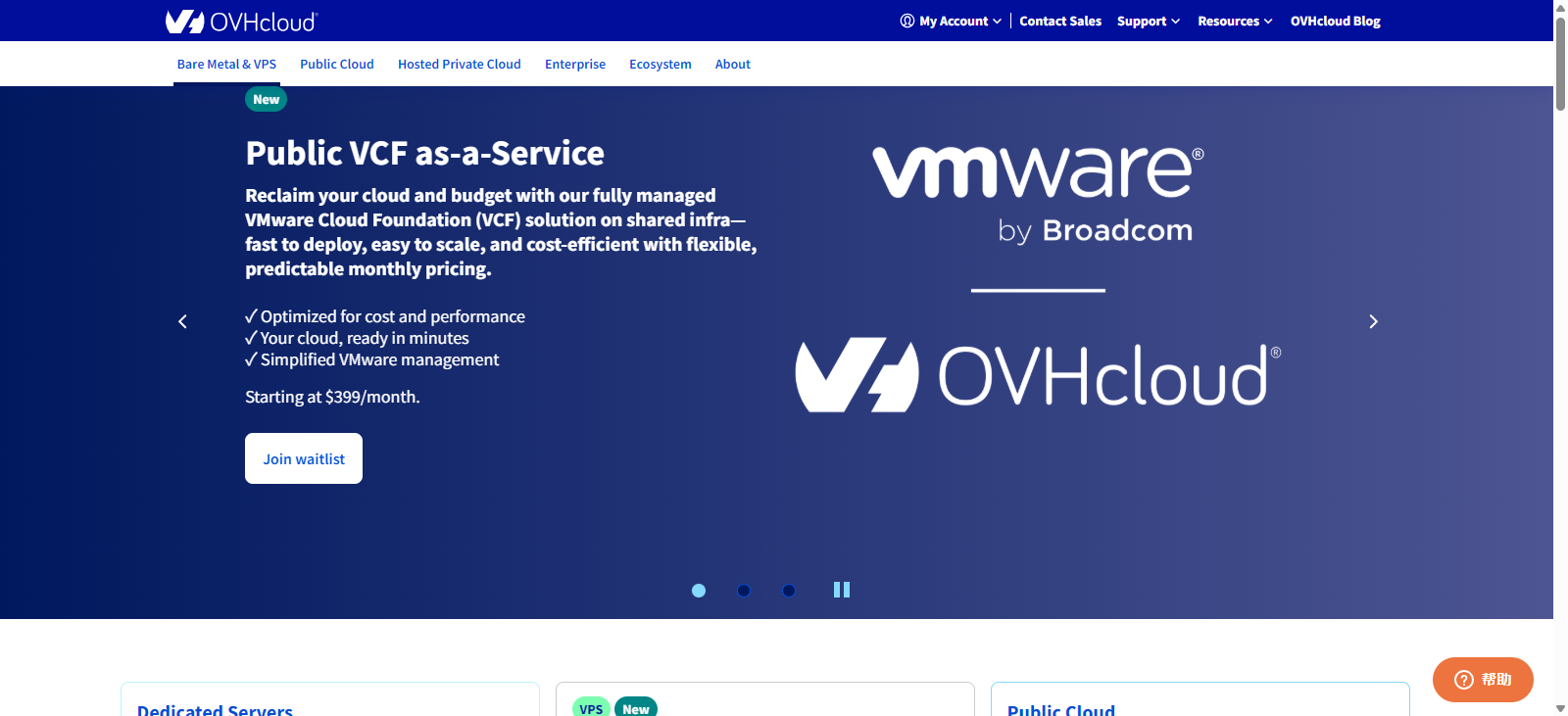The image size is (1568, 716).
Task: Click the My Account user icon
Action: (x=907, y=21)
